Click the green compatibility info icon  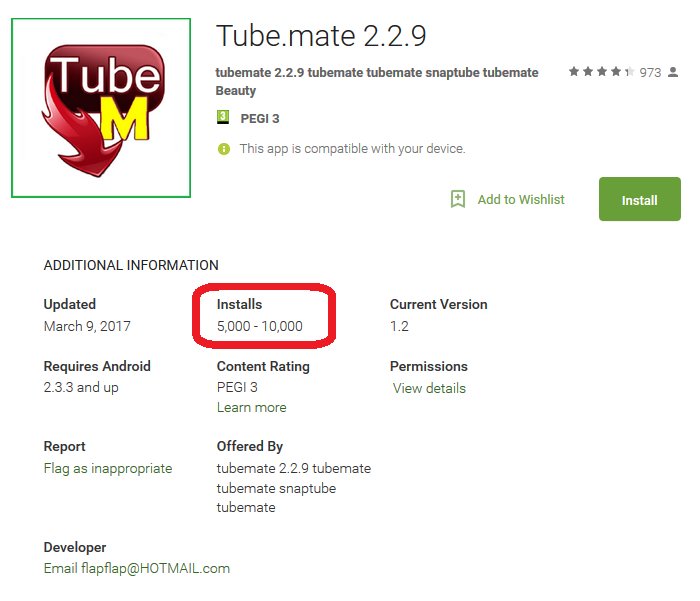224,149
